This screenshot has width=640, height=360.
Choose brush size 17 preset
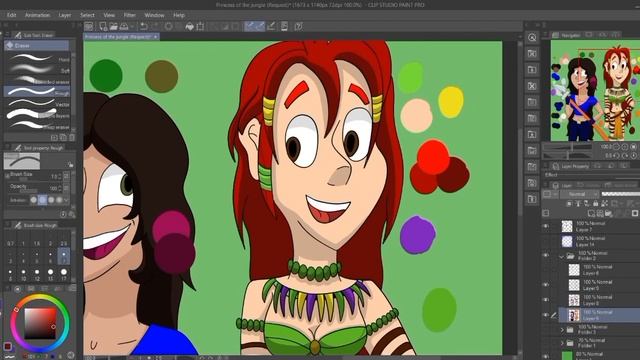point(64,274)
